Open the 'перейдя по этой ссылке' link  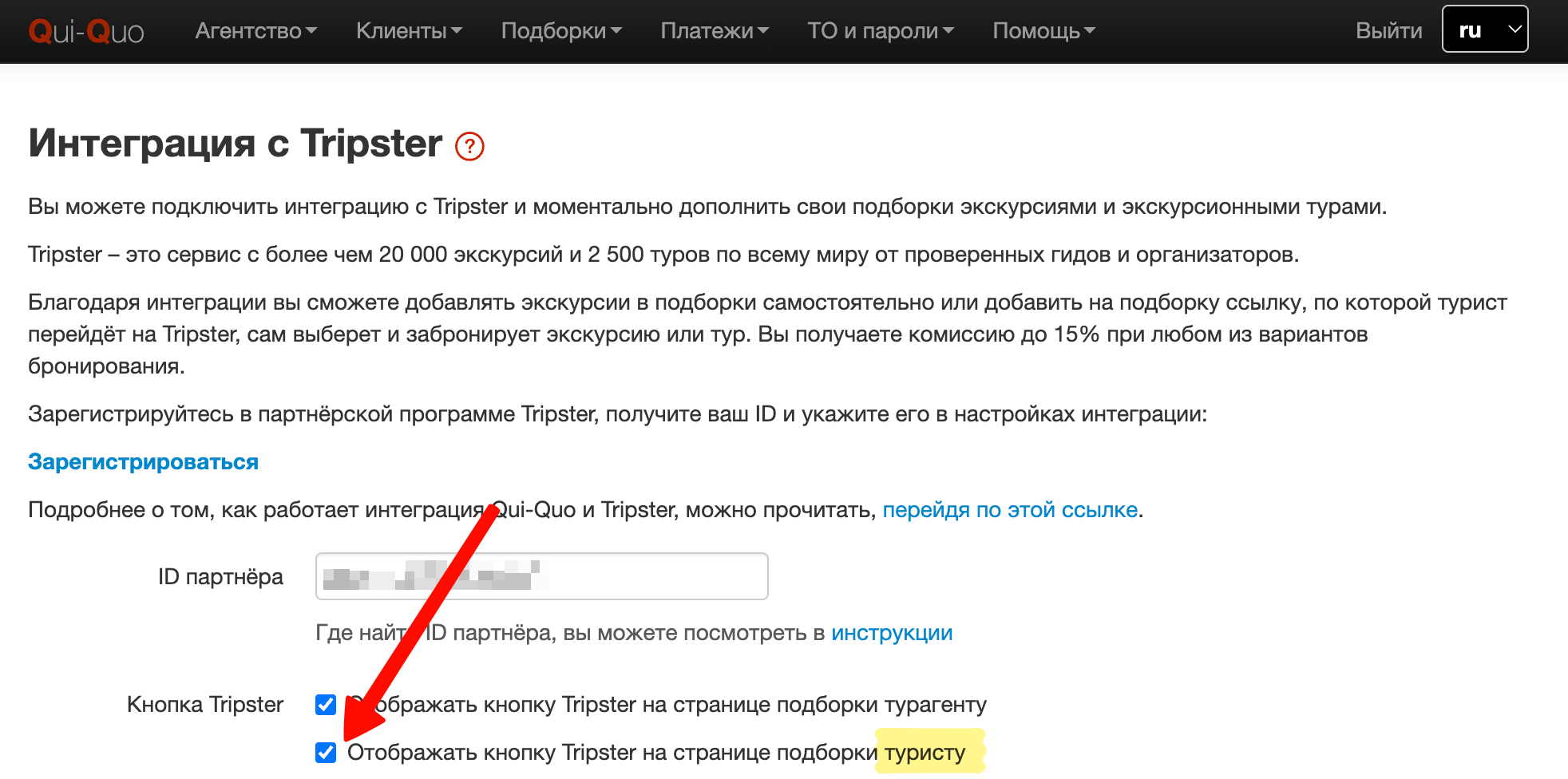(x=1010, y=510)
